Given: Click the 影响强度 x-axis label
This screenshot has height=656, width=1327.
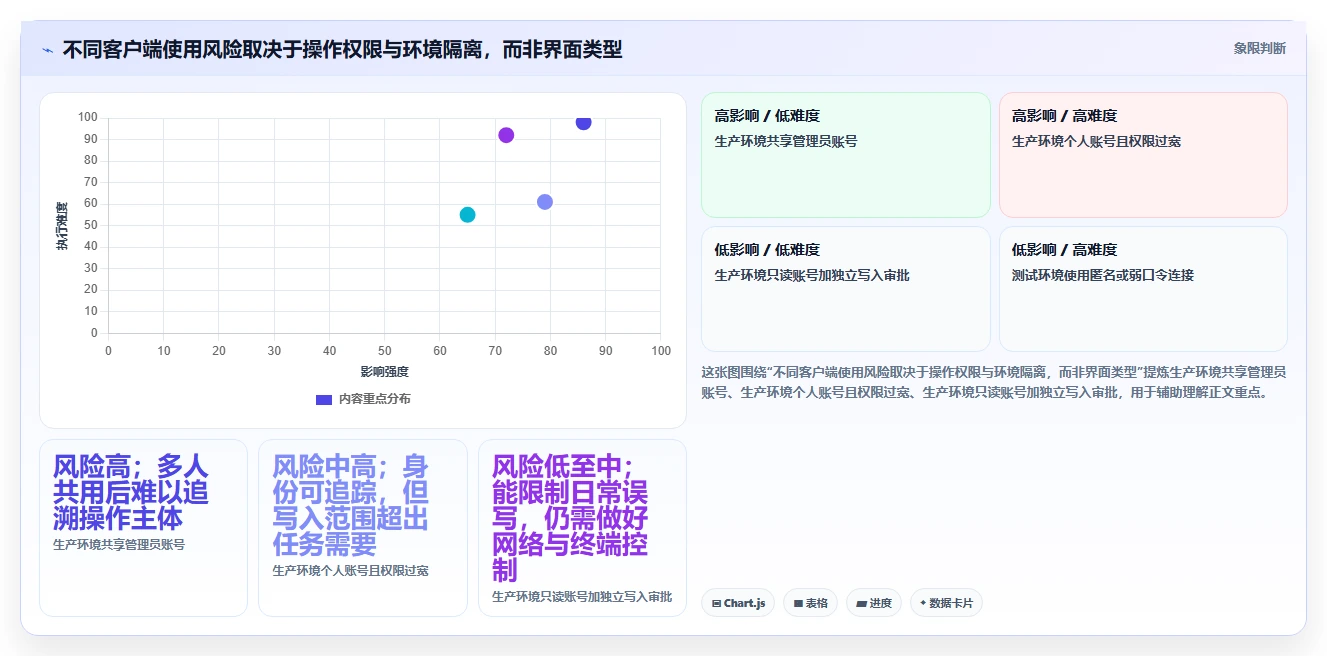Looking at the screenshot, I should tap(385, 372).
